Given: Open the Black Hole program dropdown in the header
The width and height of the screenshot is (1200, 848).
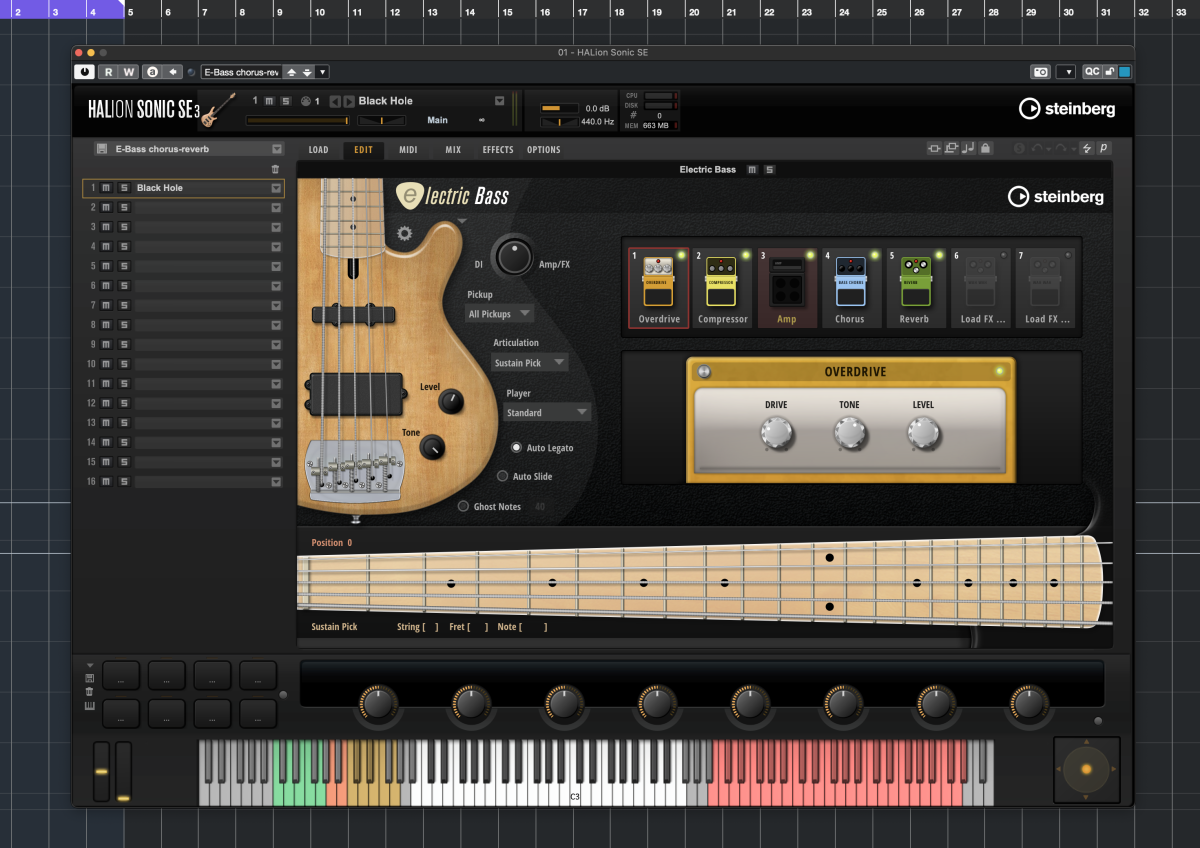Looking at the screenshot, I should [499, 101].
